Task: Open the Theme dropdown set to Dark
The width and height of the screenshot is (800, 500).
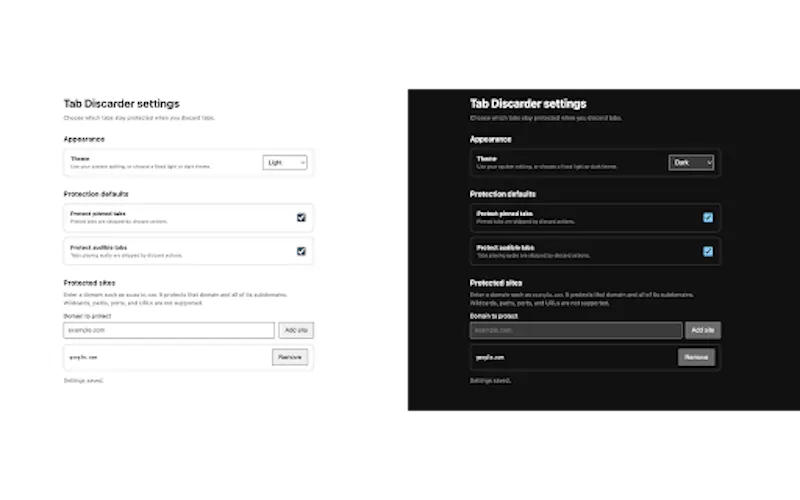Action: [x=691, y=162]
